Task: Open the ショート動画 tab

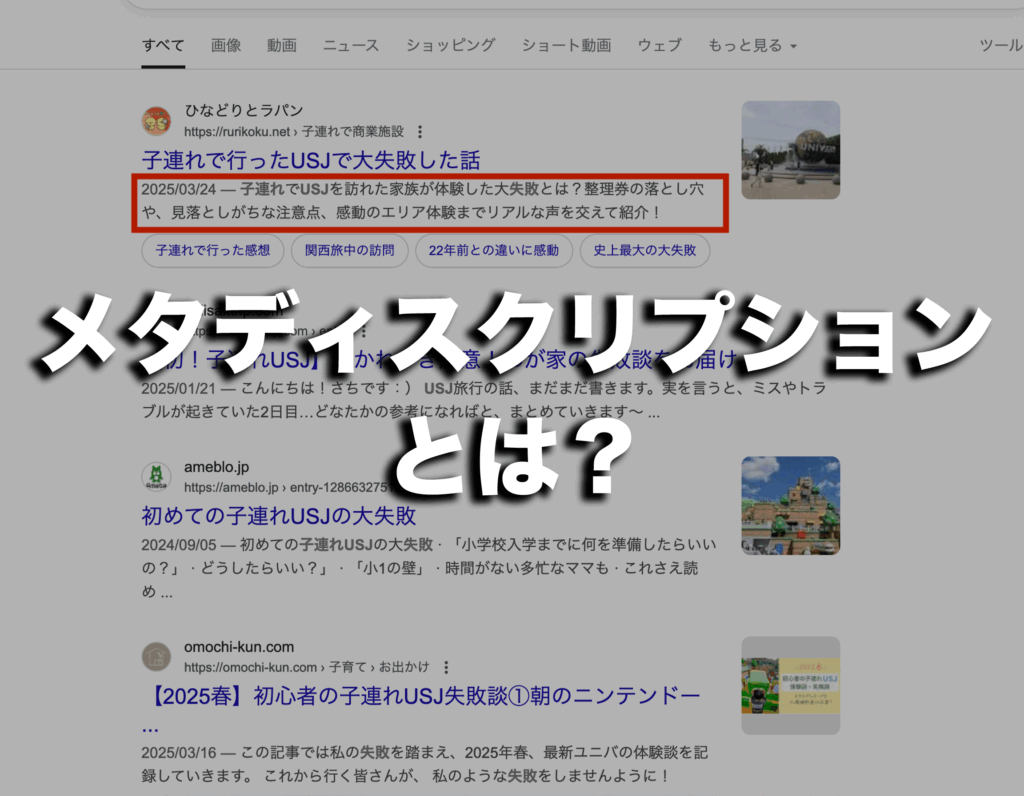Action: (566, 46)
